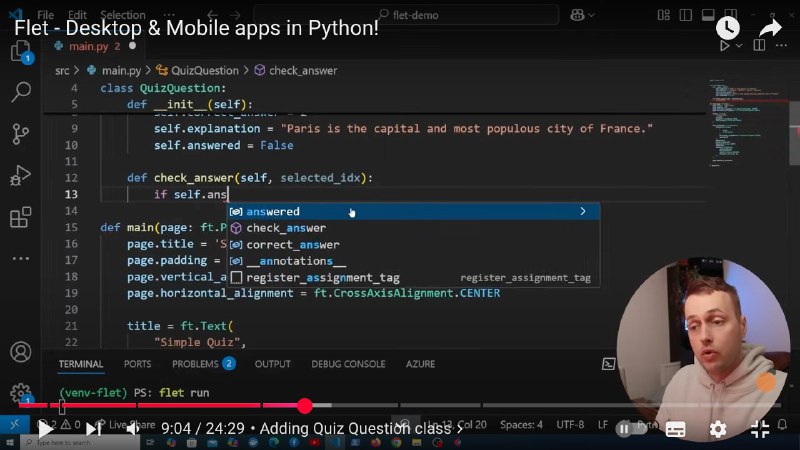Open the Customize Layout icon
Viewport: 800px width, 450px height.
pos(663,15)
